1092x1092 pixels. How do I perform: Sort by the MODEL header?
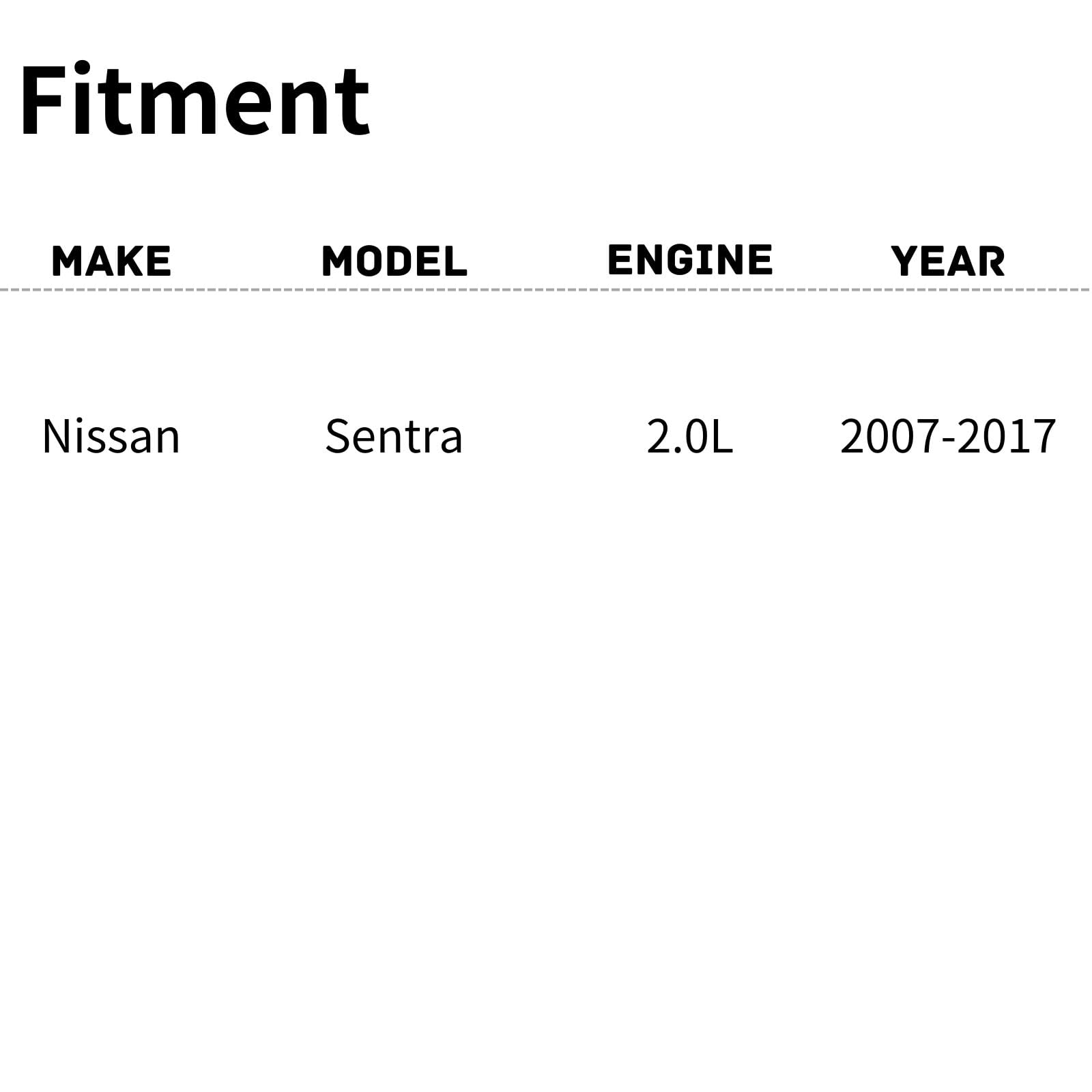coord(394,261)
